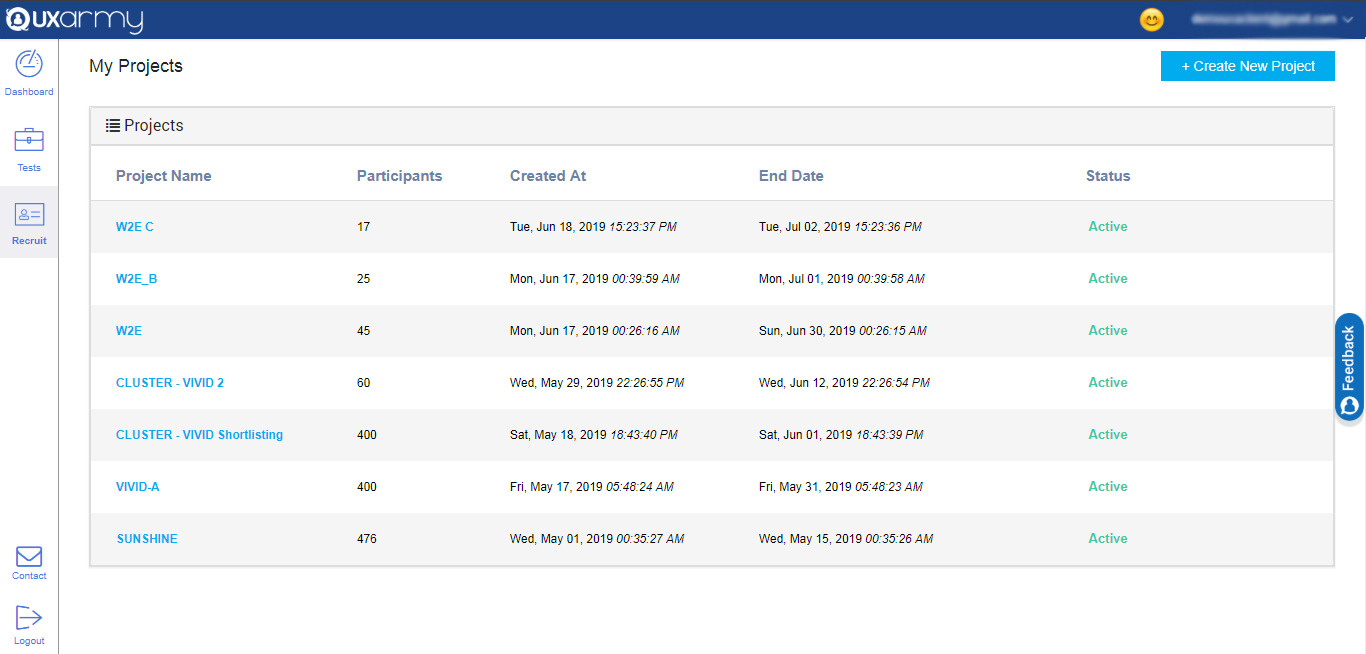Open CLUSTER - VIVID 2 project
This screenshot has height=654, width=1366.
[170, 383]
